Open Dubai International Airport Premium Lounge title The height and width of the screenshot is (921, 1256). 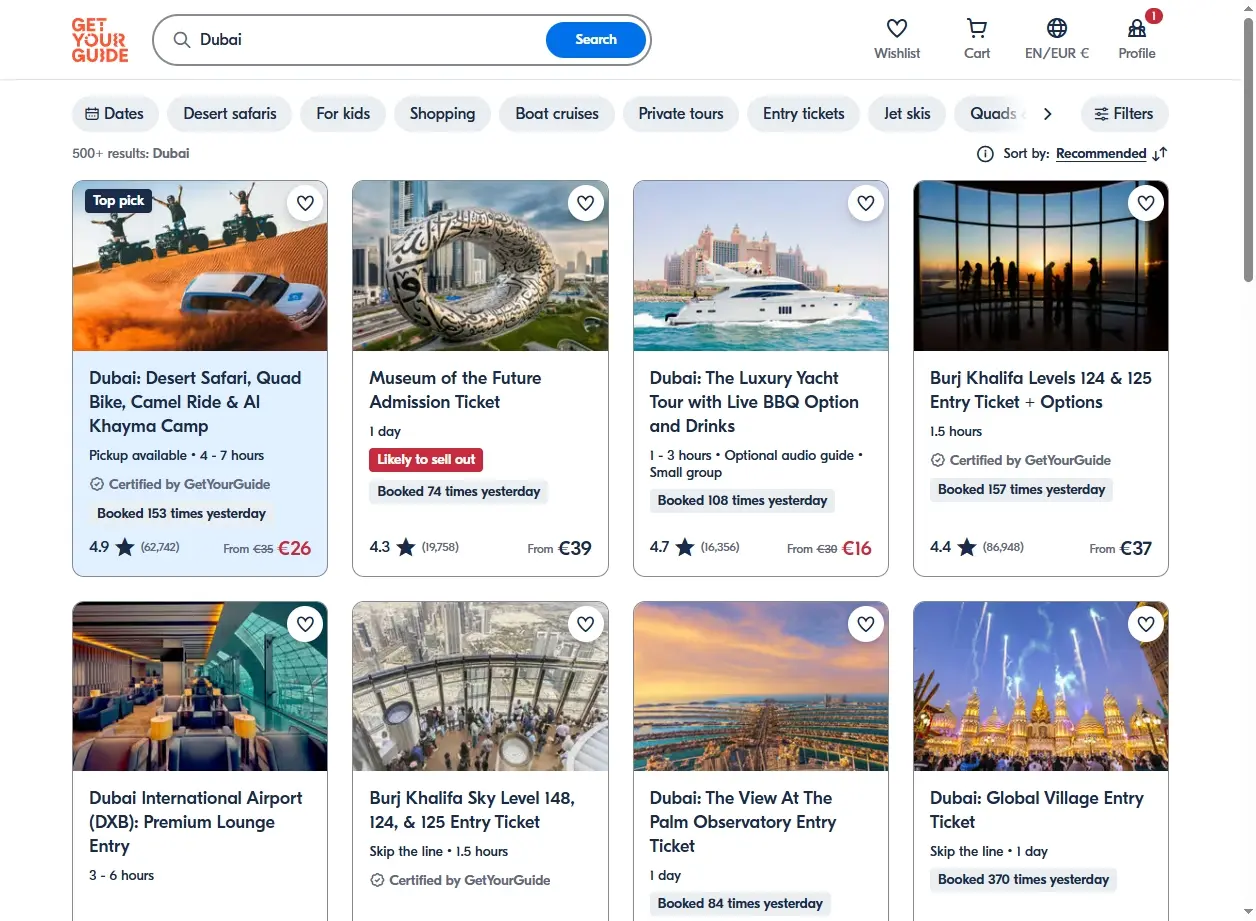196,822
